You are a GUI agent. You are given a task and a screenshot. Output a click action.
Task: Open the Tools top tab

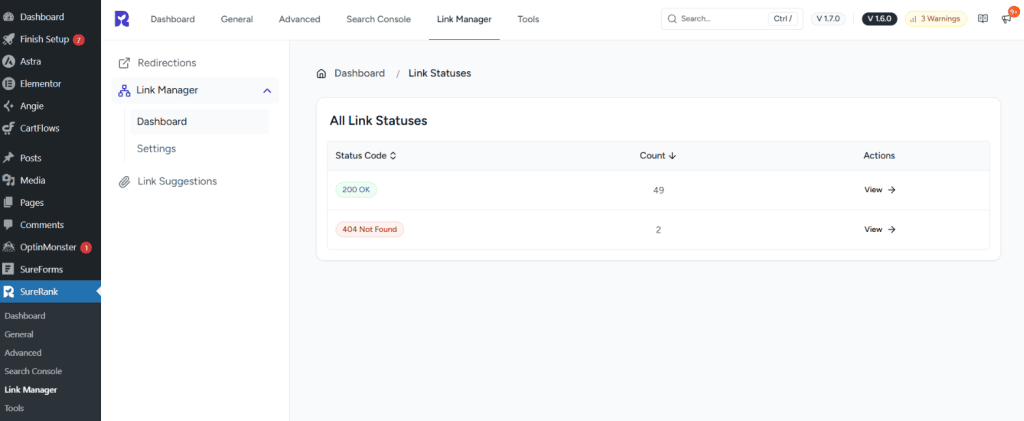[528, 20]
